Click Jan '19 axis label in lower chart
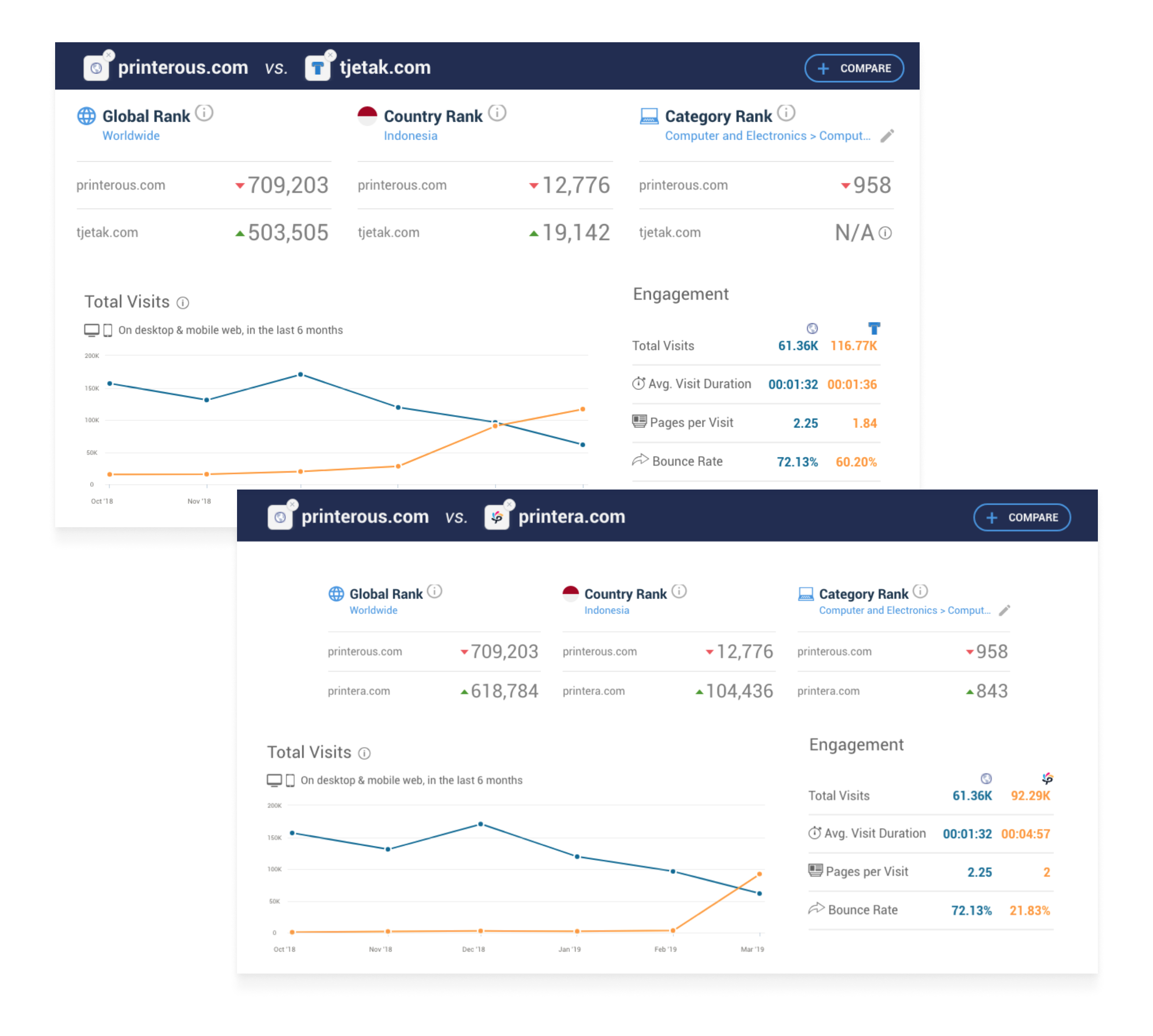The height and width of the screenshot is (1036, 1153). tap(570, 950)
